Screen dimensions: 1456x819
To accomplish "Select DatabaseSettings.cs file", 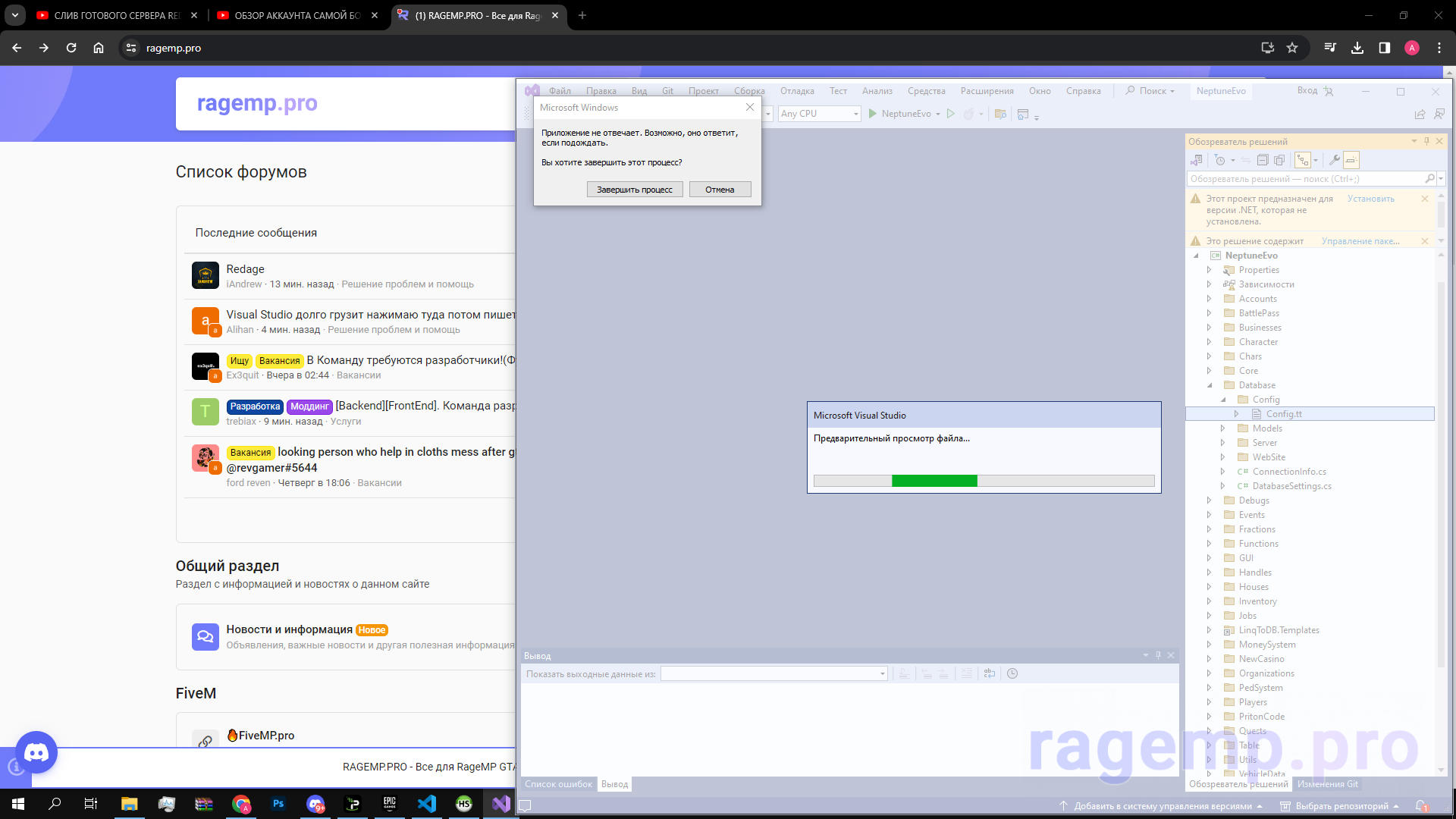I will 1291,486.
